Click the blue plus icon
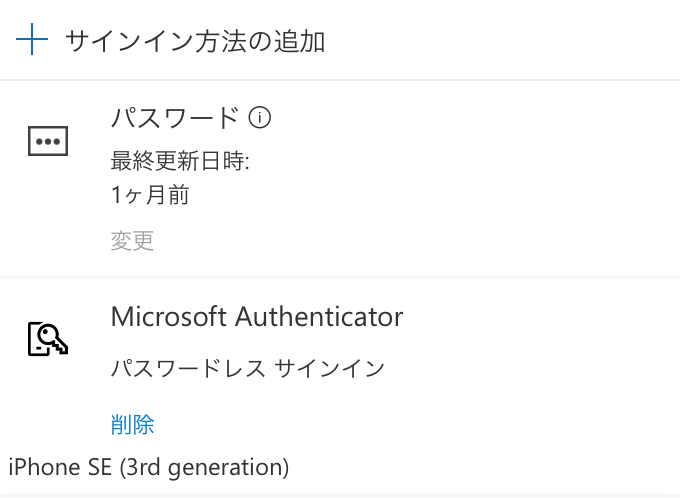Screen dimensions: 680x498 pyautogui.click(x=32, y=39)
